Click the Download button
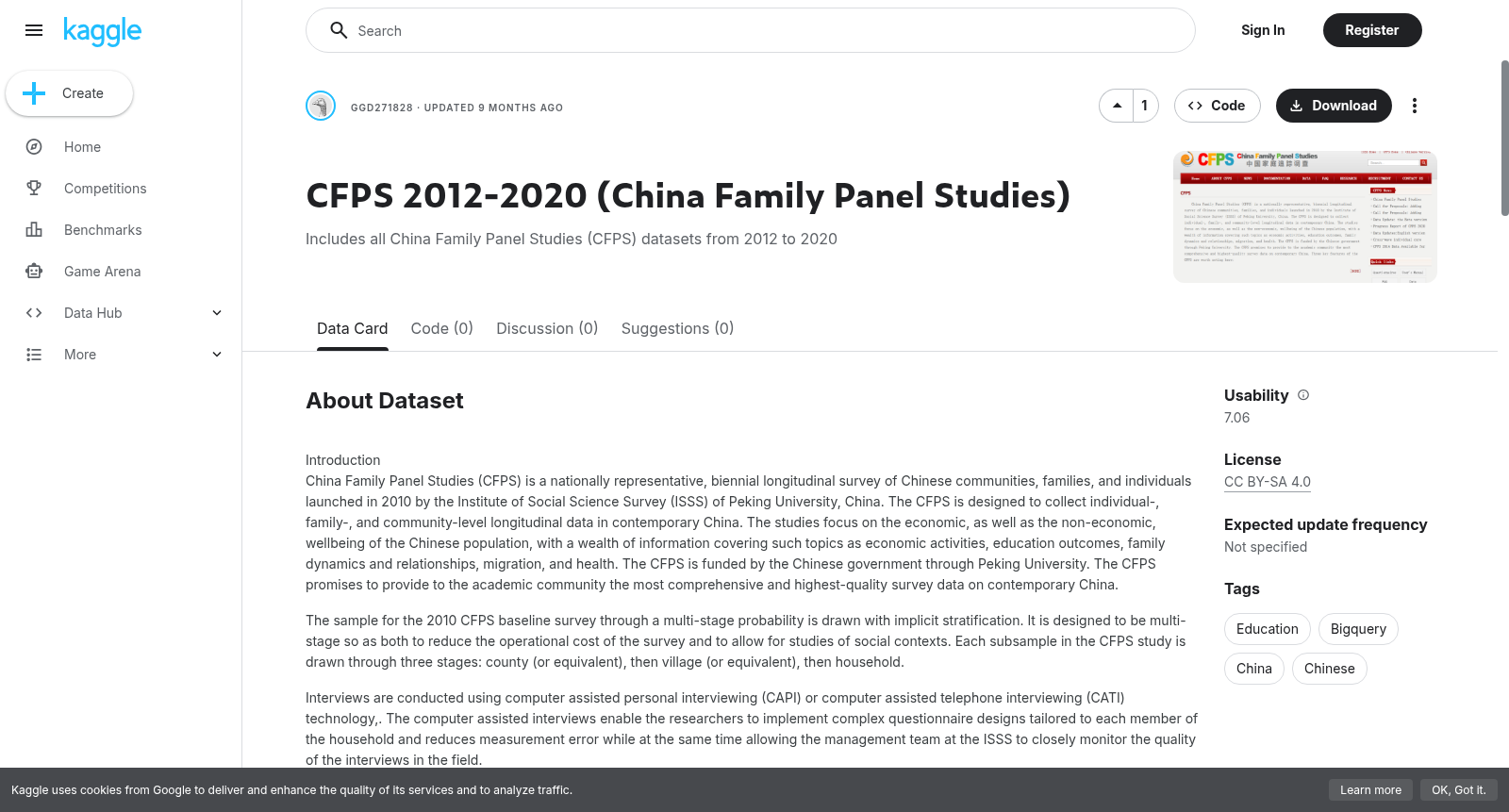The image size is (1509, 812). point(1334,106)
